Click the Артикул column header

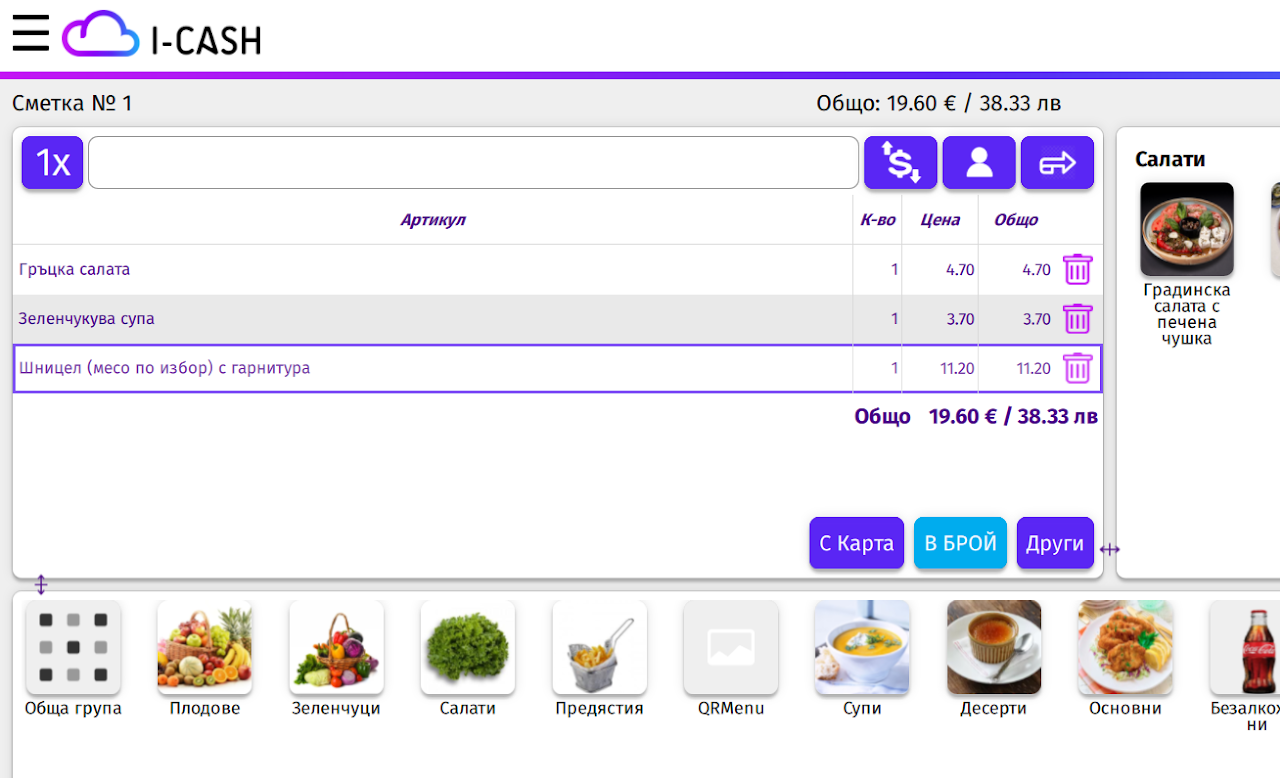pyautogui.click(x=433, y=220)
